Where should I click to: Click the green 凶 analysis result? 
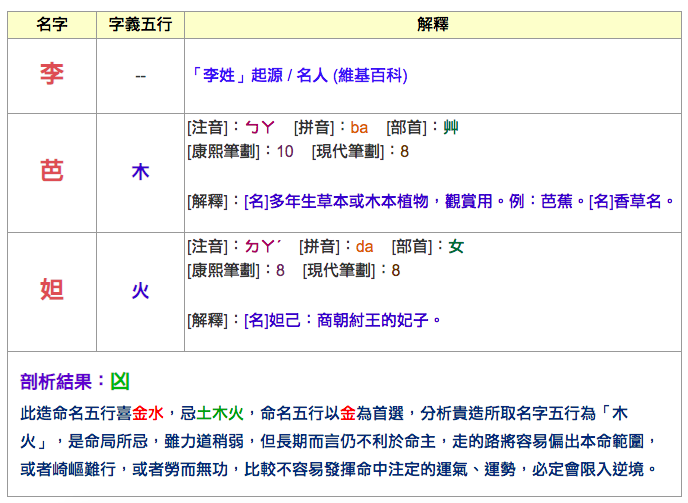coord(119,381)
